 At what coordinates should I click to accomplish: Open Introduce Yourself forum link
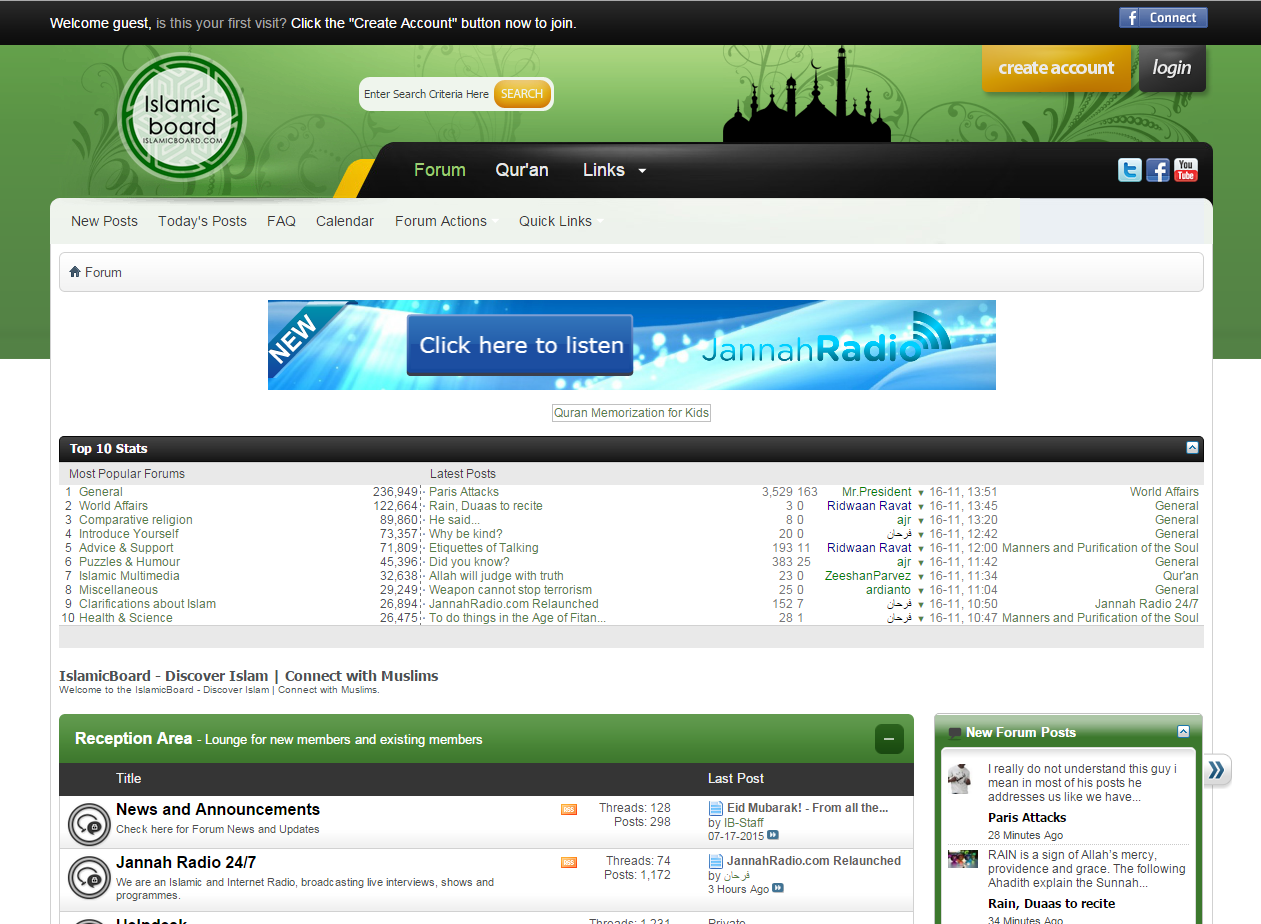coord(129,534)
